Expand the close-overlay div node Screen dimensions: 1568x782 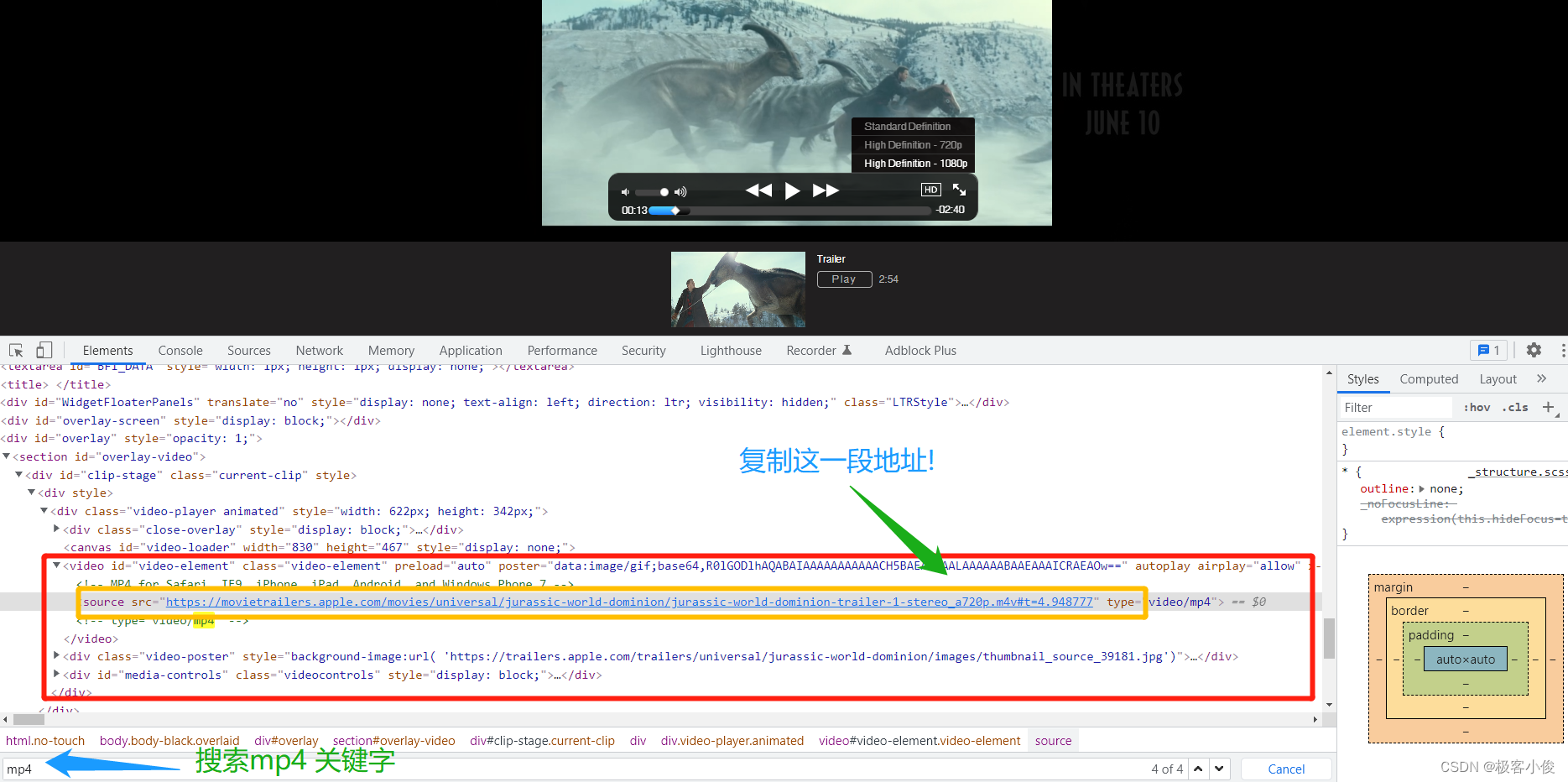[57, 529]
